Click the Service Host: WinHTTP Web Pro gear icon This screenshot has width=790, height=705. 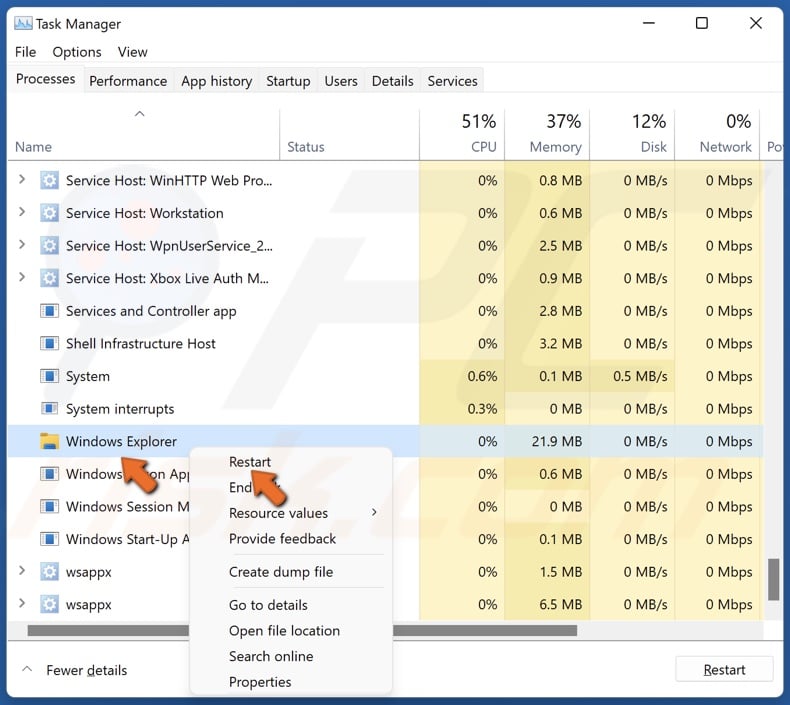tap(49, 180)
